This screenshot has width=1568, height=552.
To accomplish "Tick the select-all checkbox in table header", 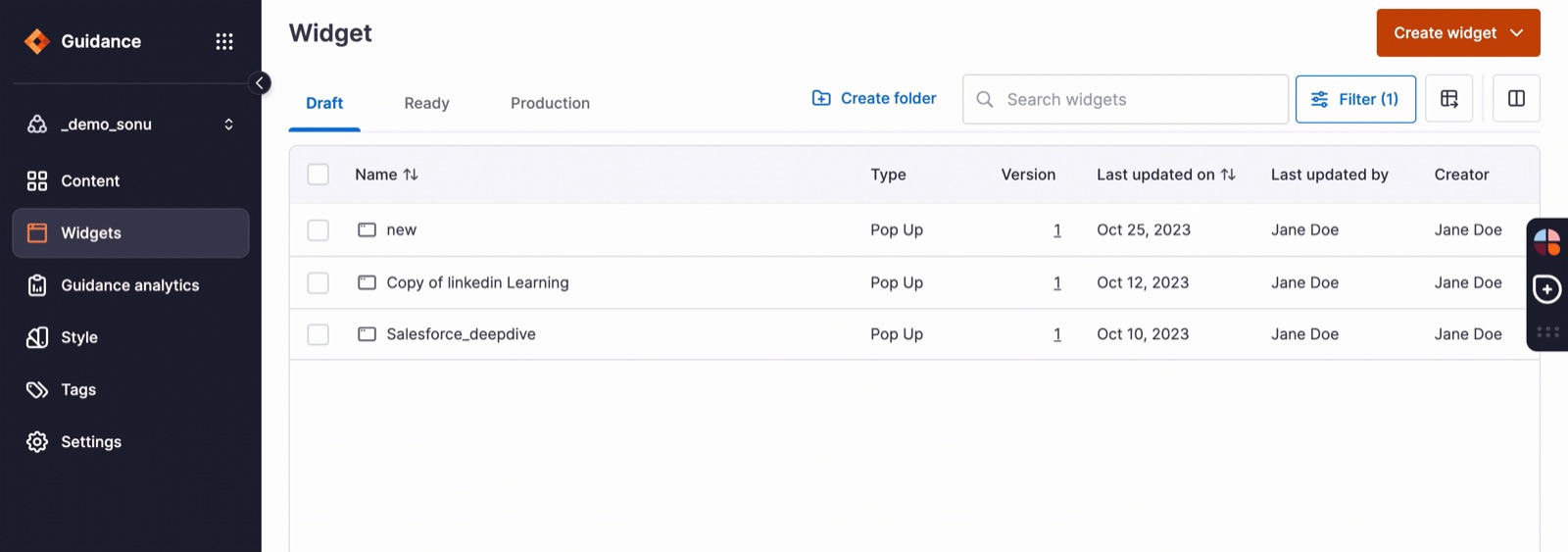I will pos(318,175).
